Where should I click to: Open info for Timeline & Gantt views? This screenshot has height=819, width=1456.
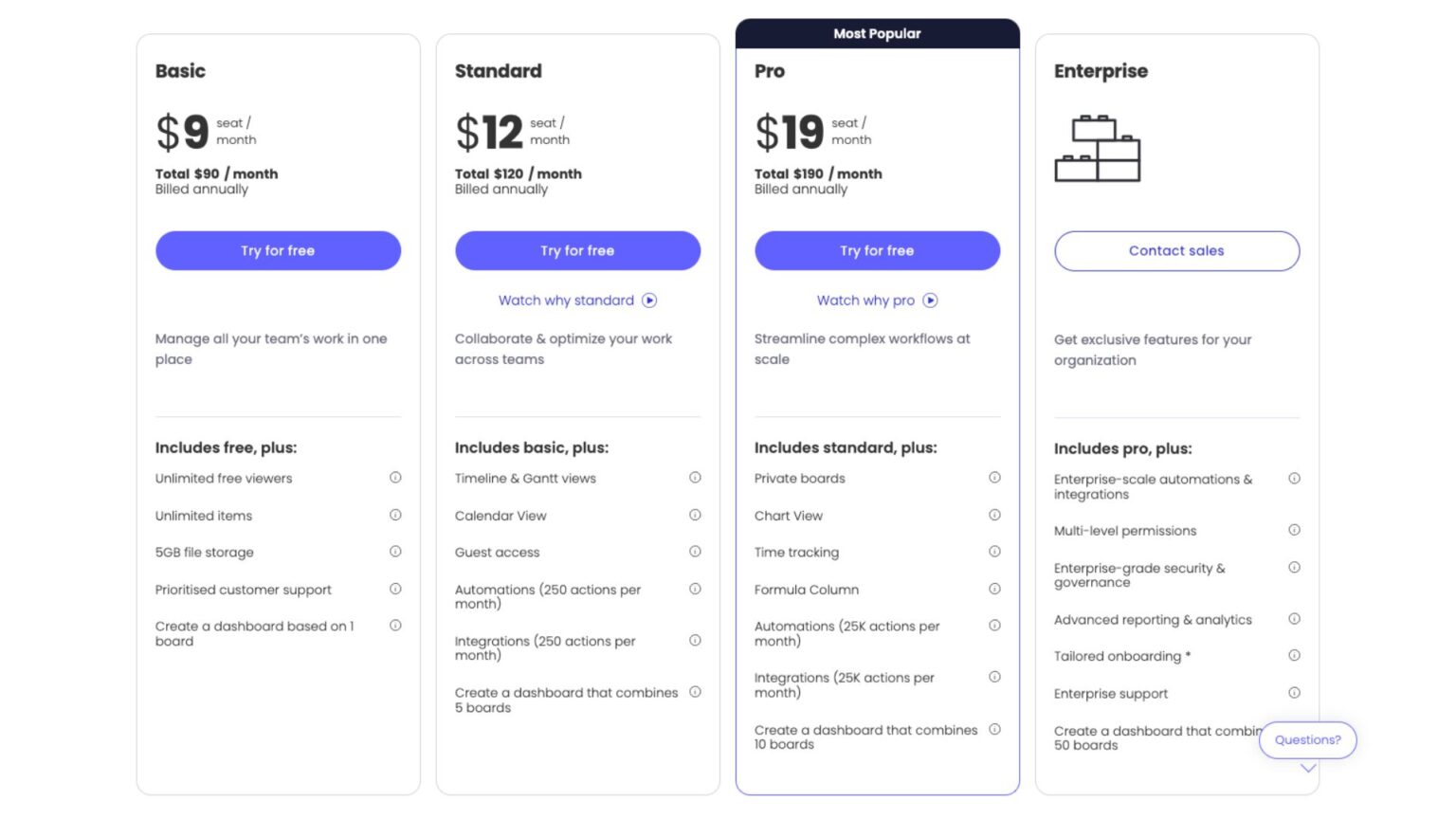695,477
